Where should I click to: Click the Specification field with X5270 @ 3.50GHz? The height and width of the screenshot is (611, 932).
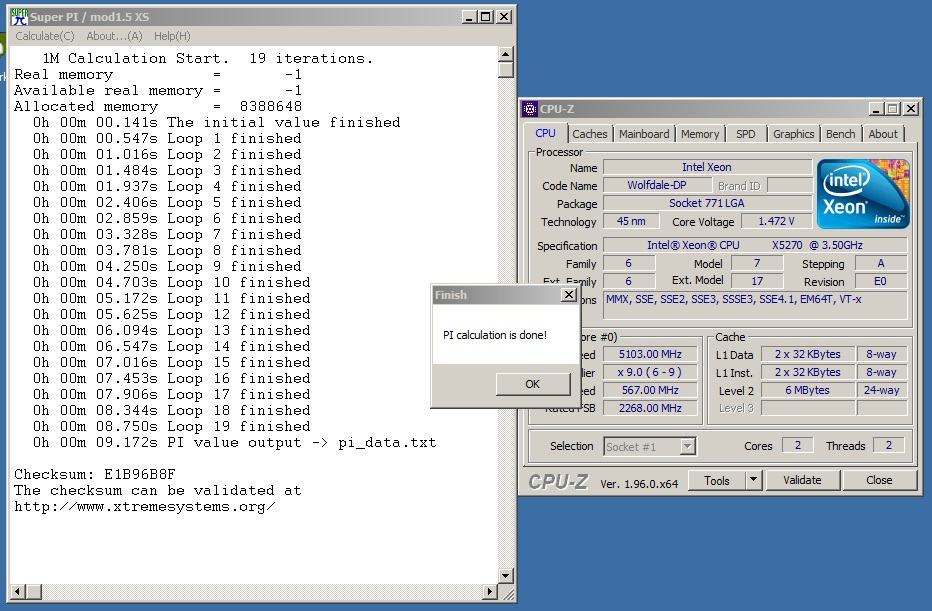[755, 245]
